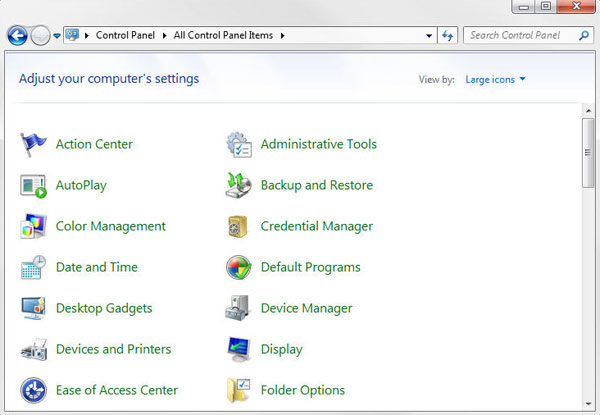Click the Color Management icon
600x415 pixels.
click(x=33, y=226)
